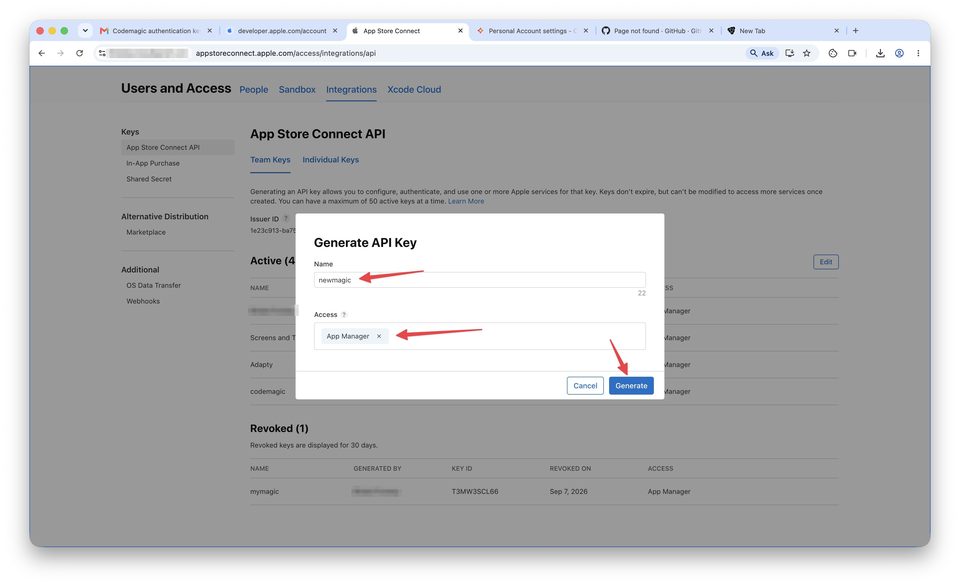The height and width of the screenshot is (586, 960).
Task: Click Cancel in the Generate API Key dialog
Action: 585,386
